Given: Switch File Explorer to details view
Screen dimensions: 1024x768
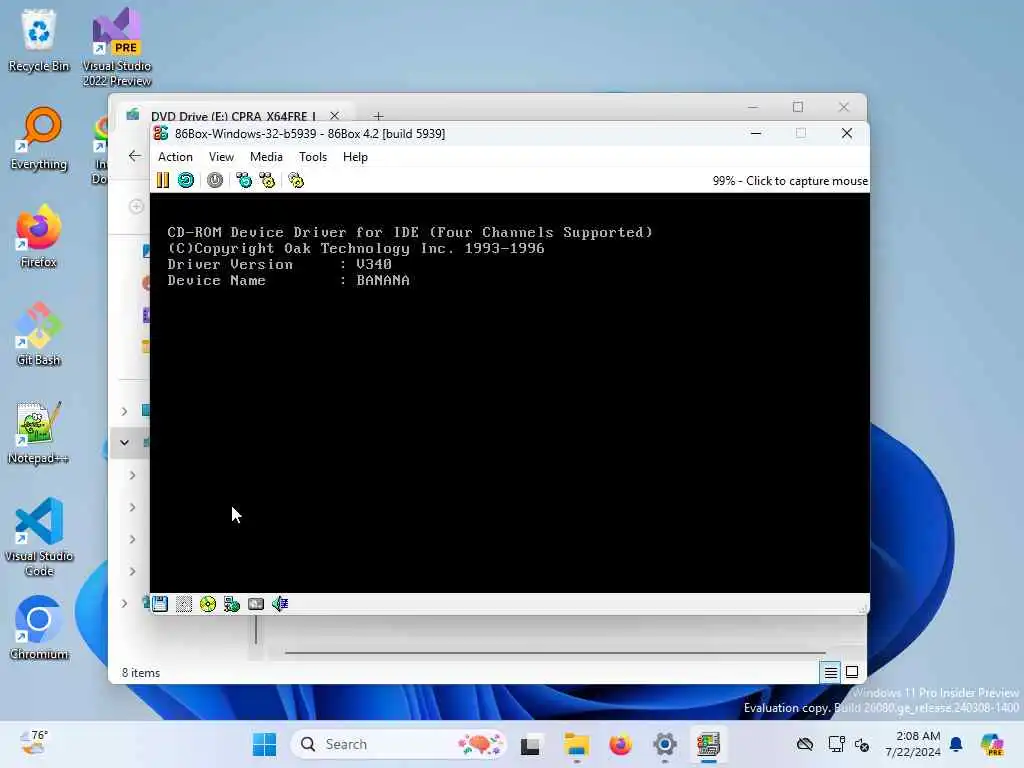Looking at the screenshot, I should click(x=831, y=672).
